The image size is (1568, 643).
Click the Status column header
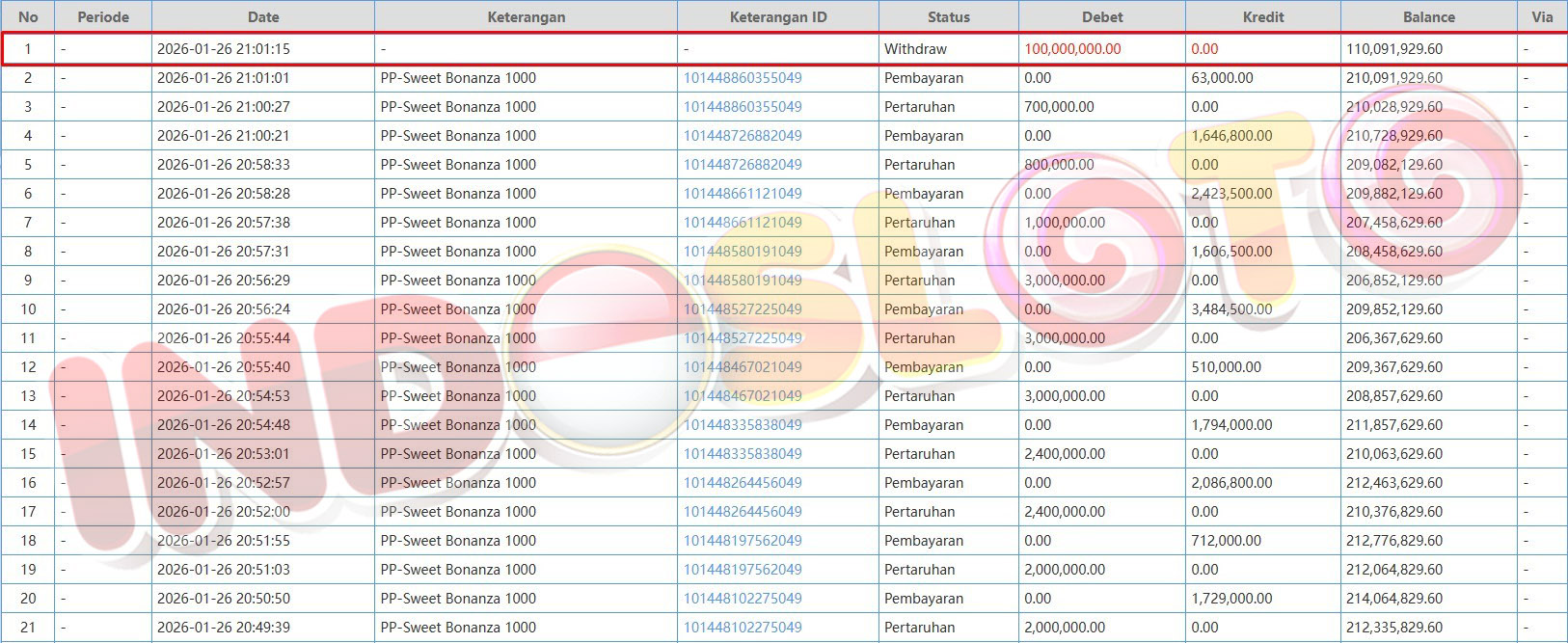[x=948, y=16]
